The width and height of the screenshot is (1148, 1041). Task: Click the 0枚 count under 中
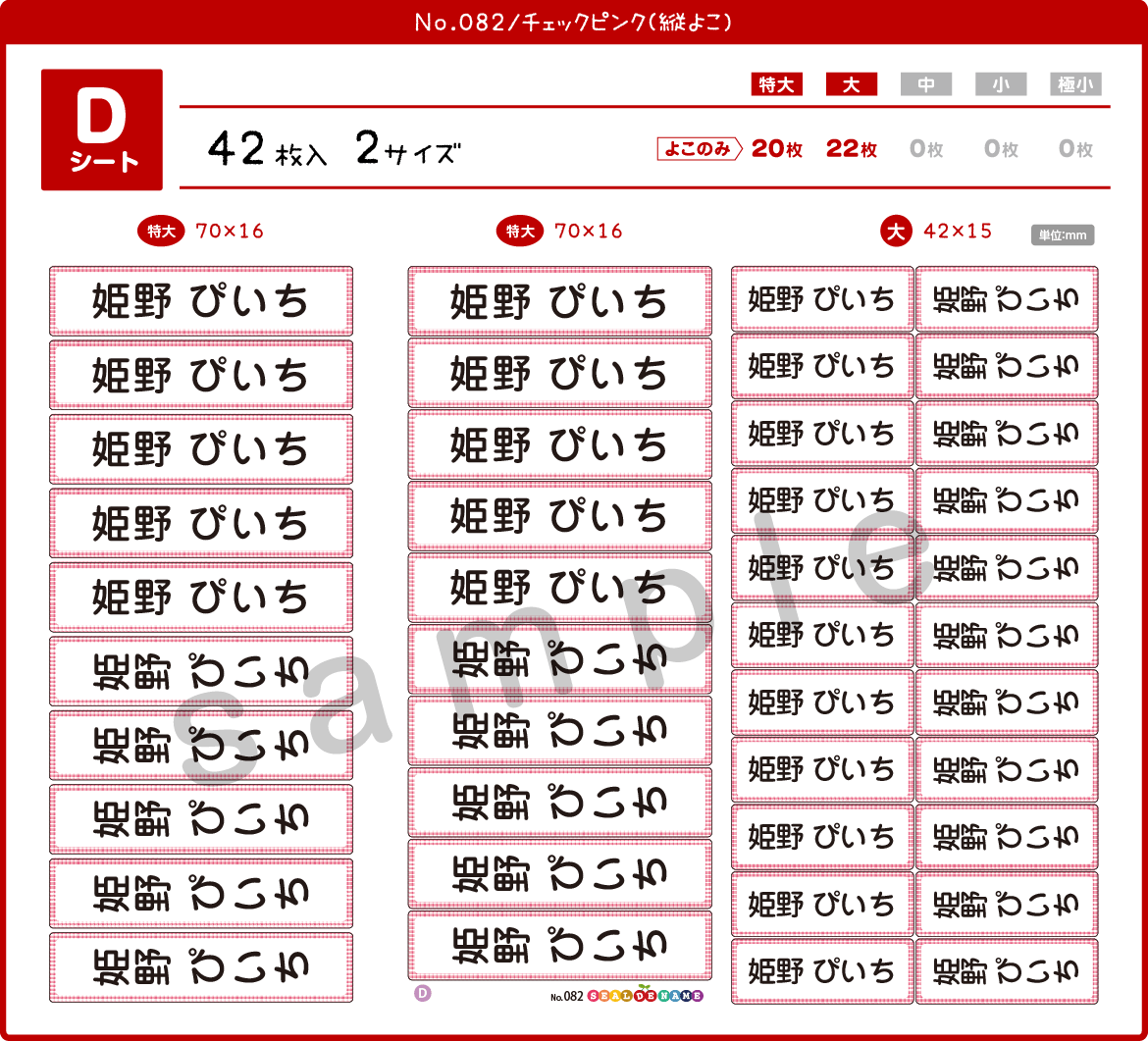coord(926,148)
